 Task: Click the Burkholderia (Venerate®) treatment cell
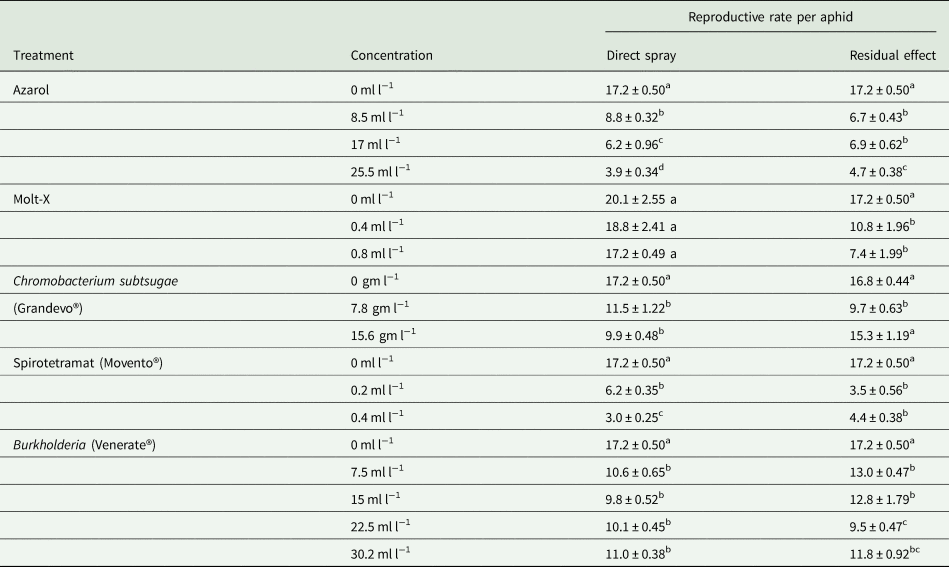(84, 445)
